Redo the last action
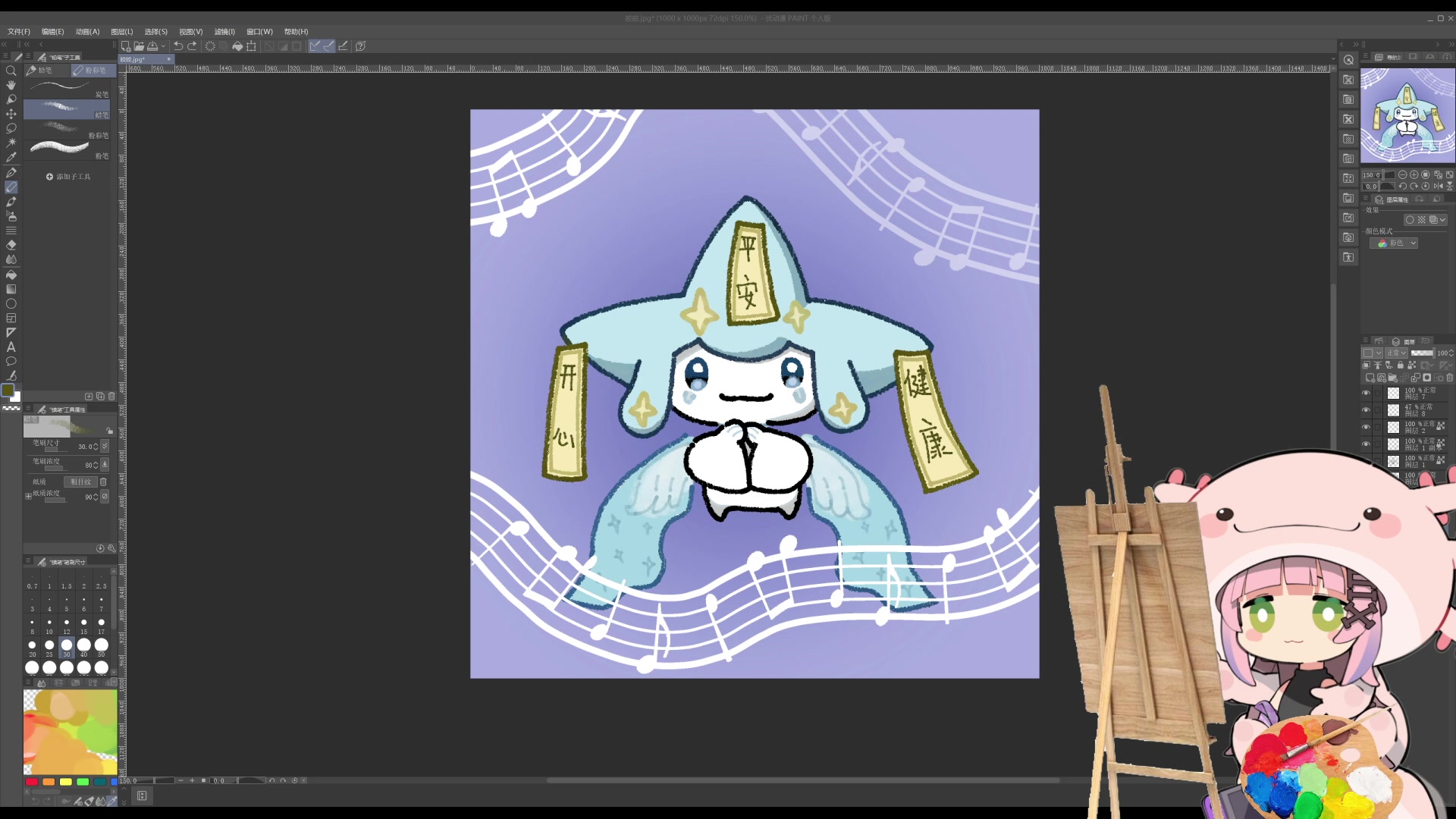The height and width of the screenshot is (819, 1456). (x=193, y=46)
